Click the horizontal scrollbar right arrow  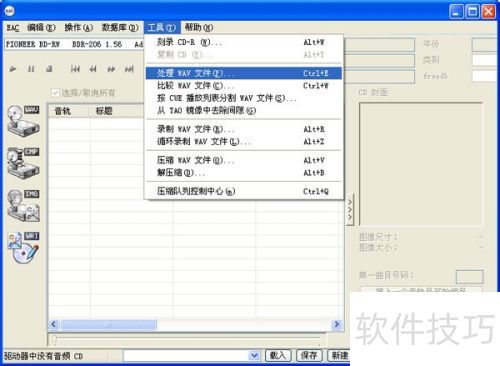click(337, 324)
